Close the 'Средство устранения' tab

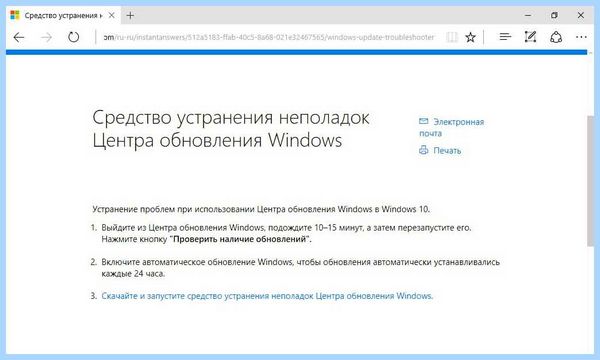pyautogui.click(x=112, y=15)
